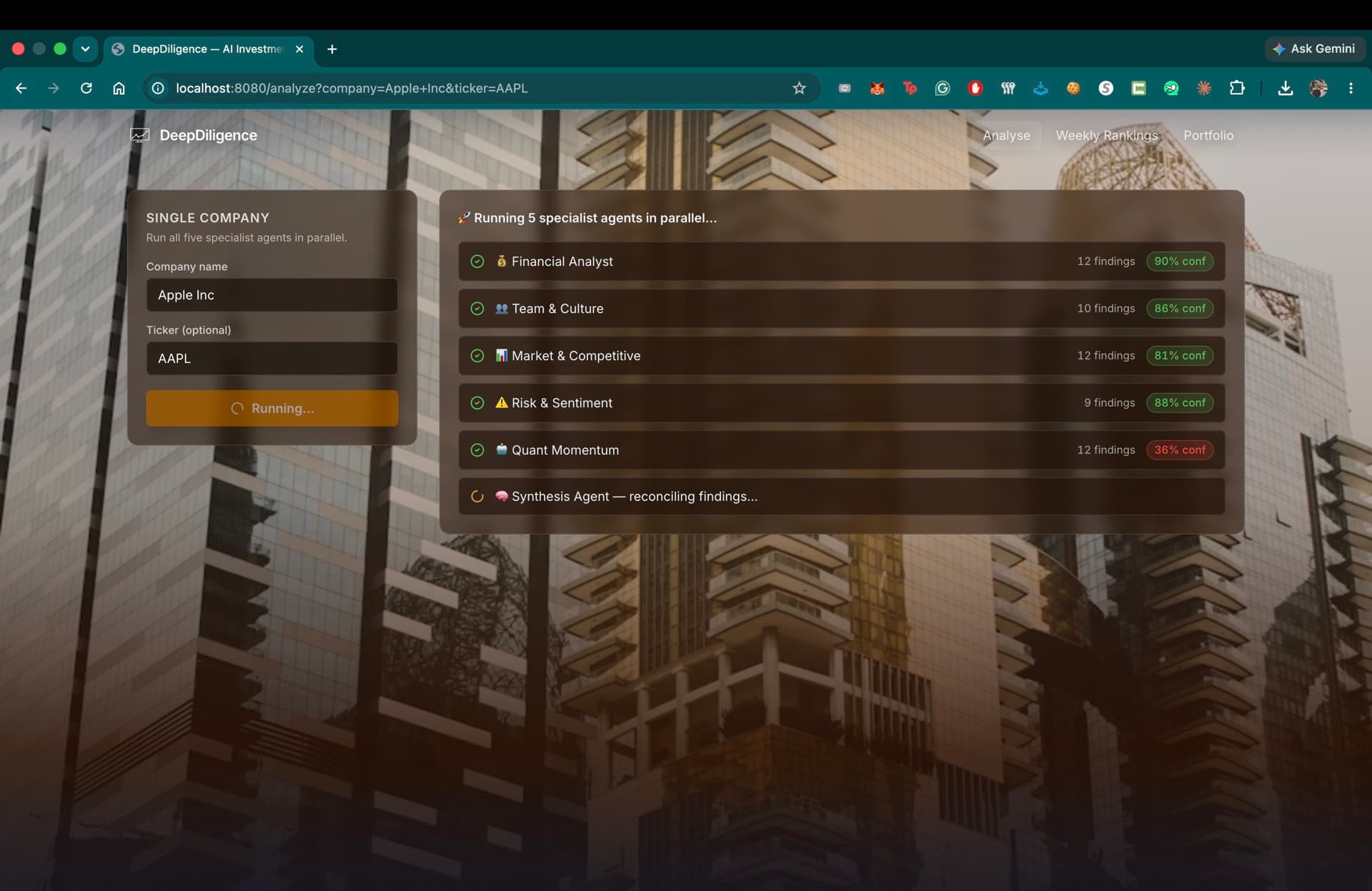
Task: Click the warning icon on Risk & Sentiment
Action: pyautogui.click(x=502, y=402)
